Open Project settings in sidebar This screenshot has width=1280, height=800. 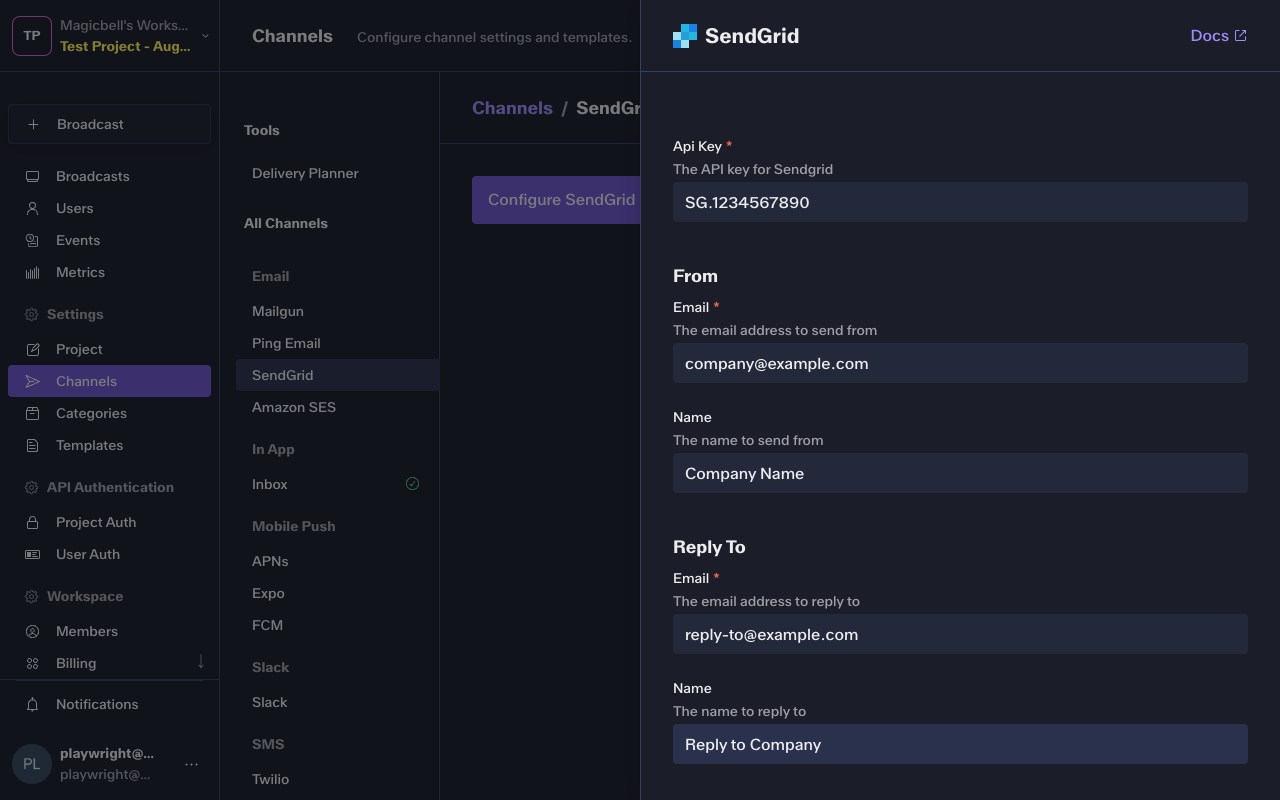coord(110,349)
